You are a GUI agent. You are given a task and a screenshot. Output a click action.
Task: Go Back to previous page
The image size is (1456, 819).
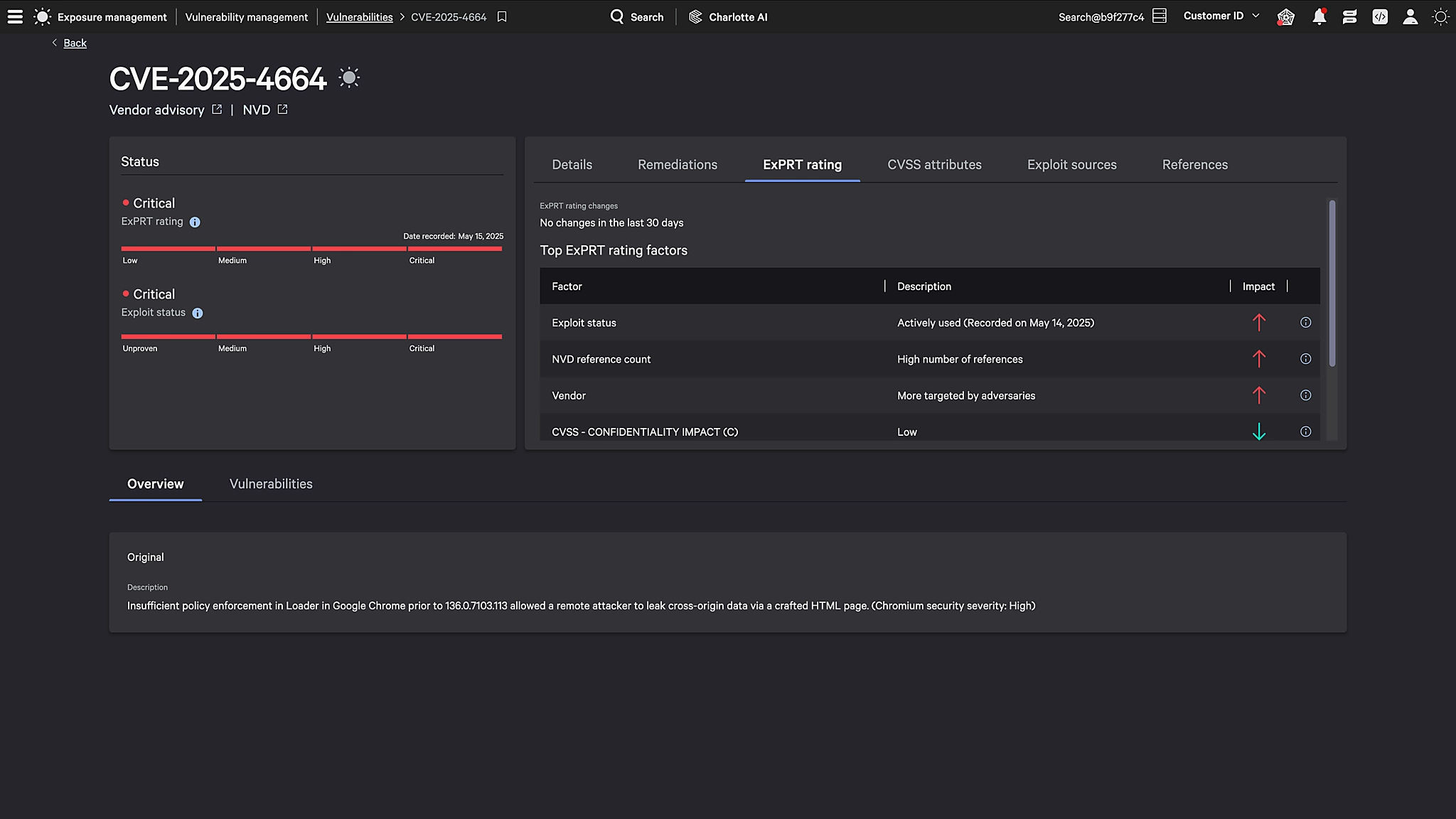pyautogui.click(x=75, y=43)
